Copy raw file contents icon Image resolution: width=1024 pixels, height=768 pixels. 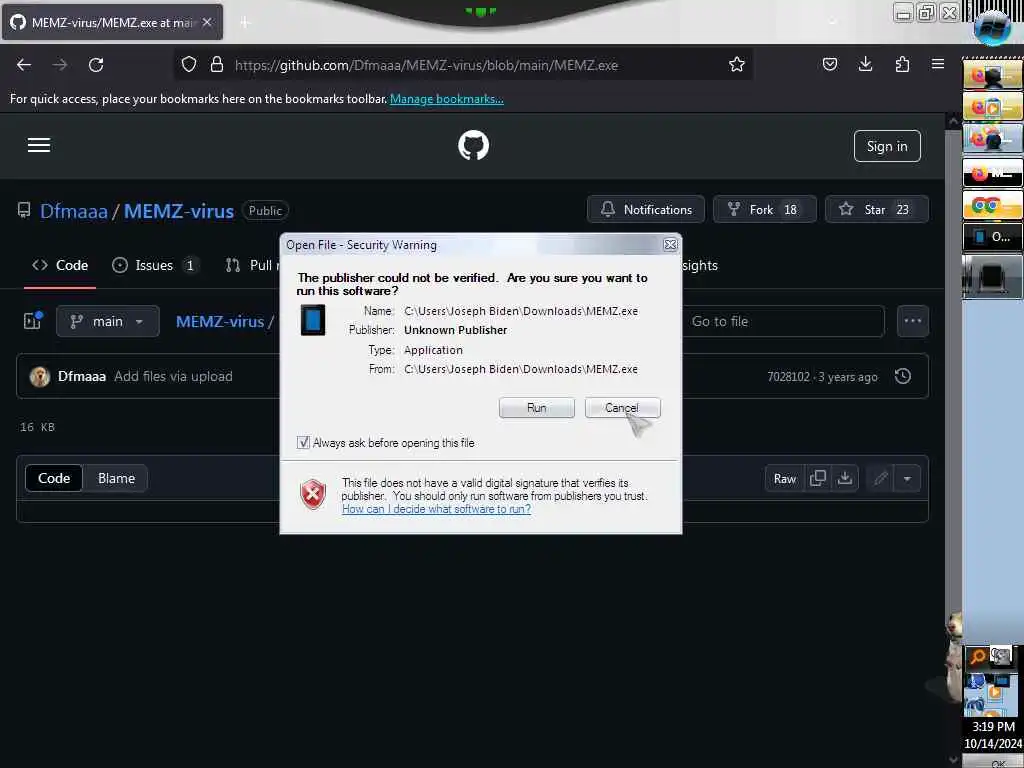818,478
